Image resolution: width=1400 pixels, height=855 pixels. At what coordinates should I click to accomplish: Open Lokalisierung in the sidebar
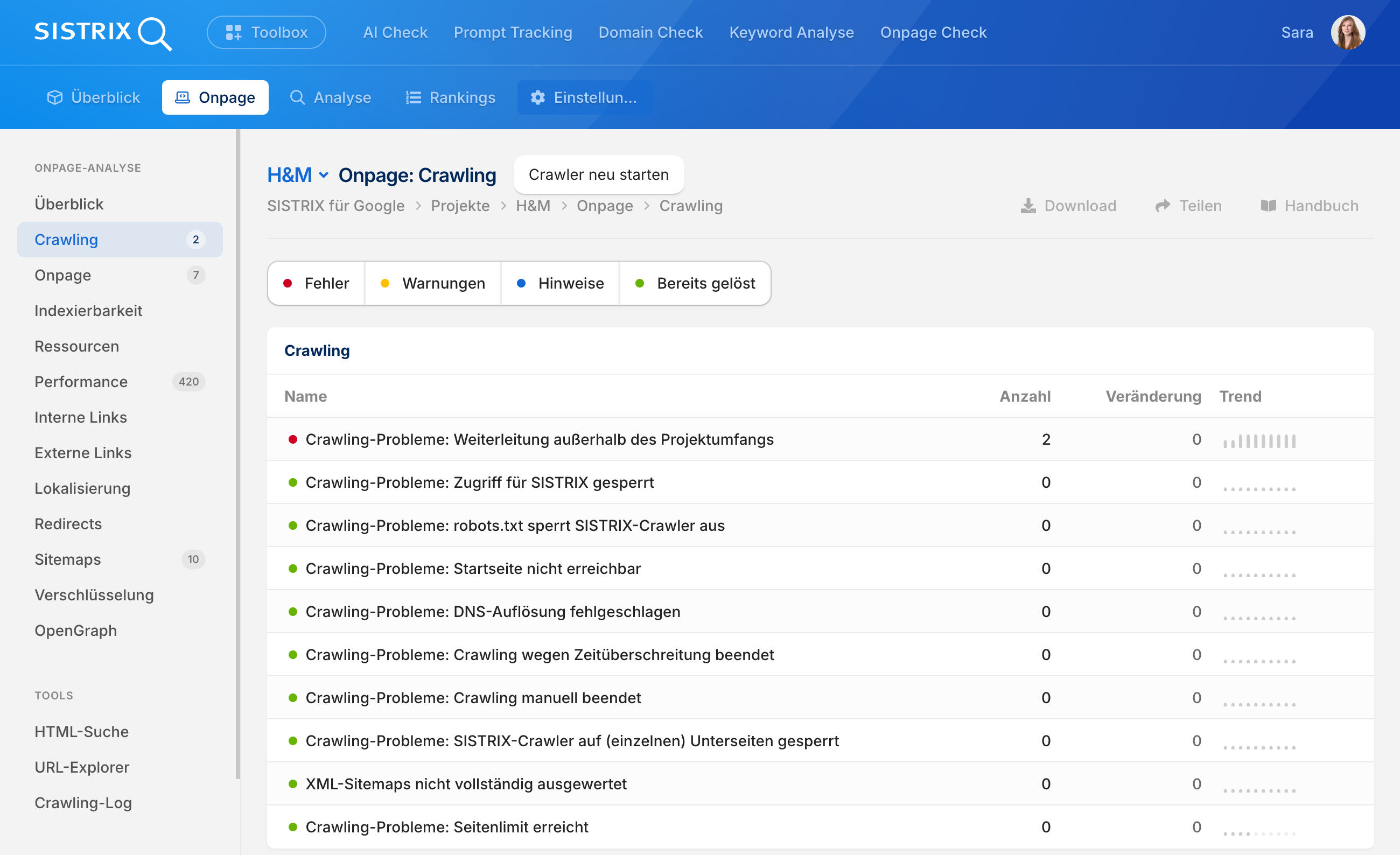click(120, 488)
